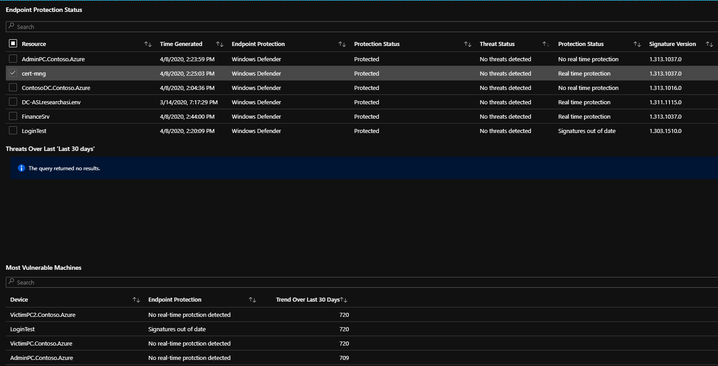The width and height of the screenshot is (718, 366).
Task: Click the Signature Version column header
Action: pos(672,44)
